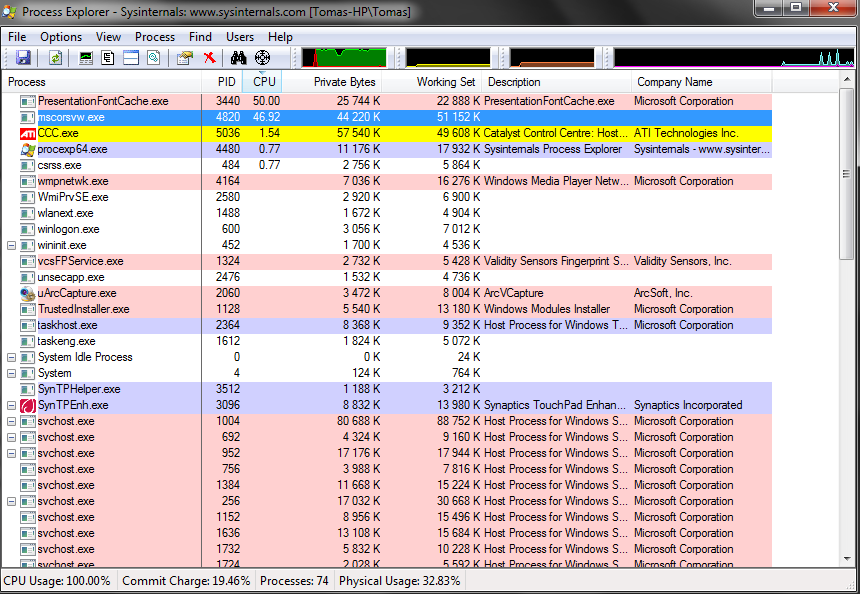
Task: Collapse the System process tree node
Action: [12, 374]
